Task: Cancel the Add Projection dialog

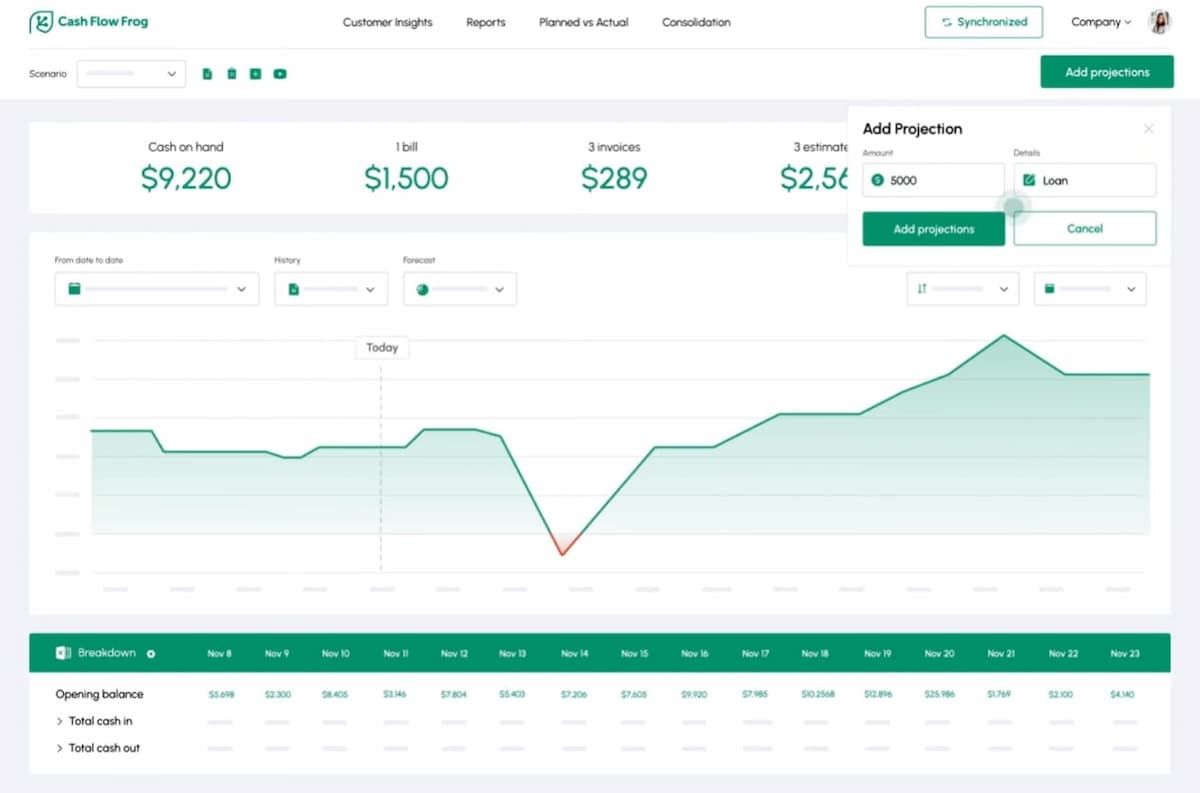Action: tap(1084, 228)
